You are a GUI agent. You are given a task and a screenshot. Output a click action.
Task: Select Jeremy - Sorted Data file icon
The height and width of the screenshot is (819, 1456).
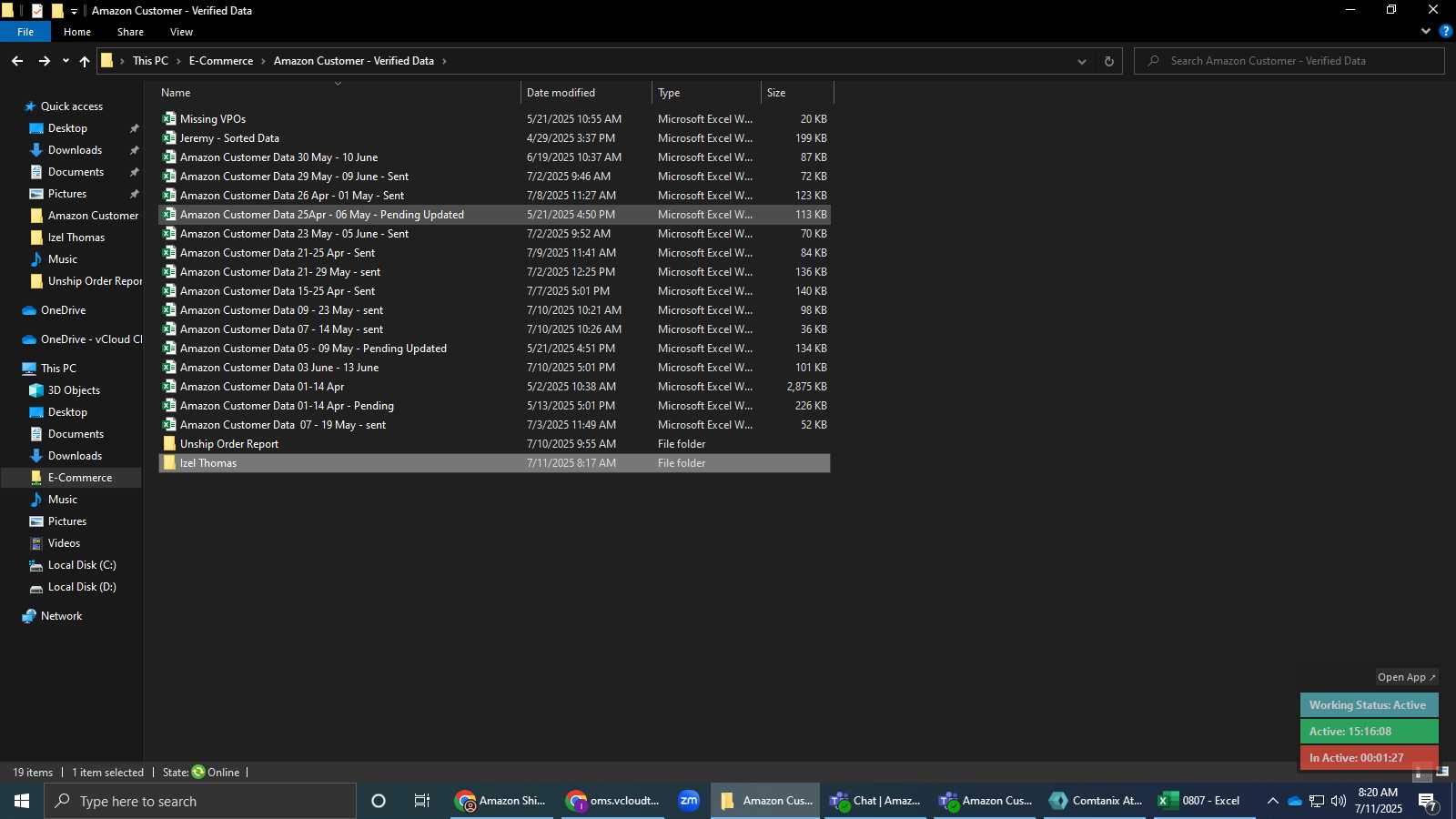coord(169,137)
